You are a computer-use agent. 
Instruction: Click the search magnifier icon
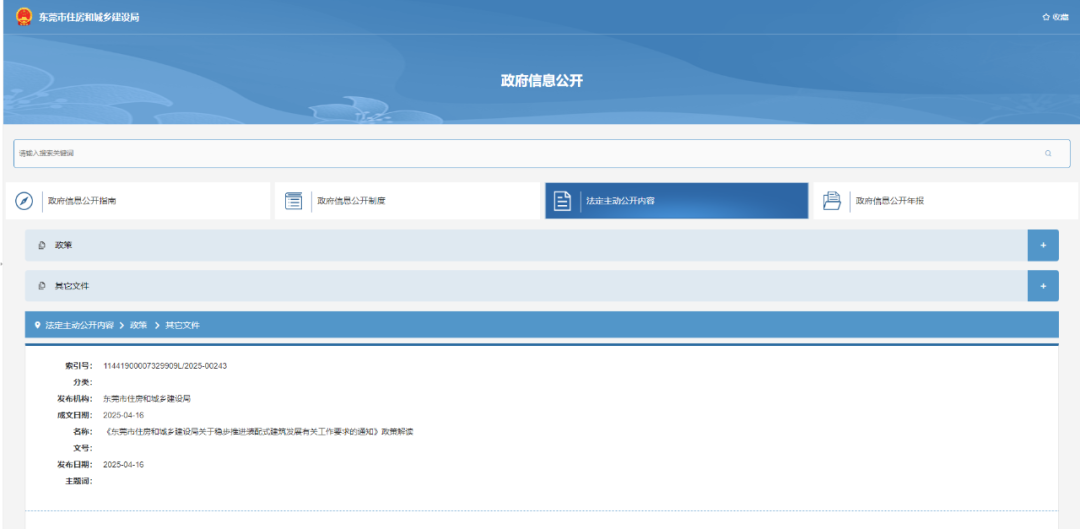click(x=1048, y=153)
